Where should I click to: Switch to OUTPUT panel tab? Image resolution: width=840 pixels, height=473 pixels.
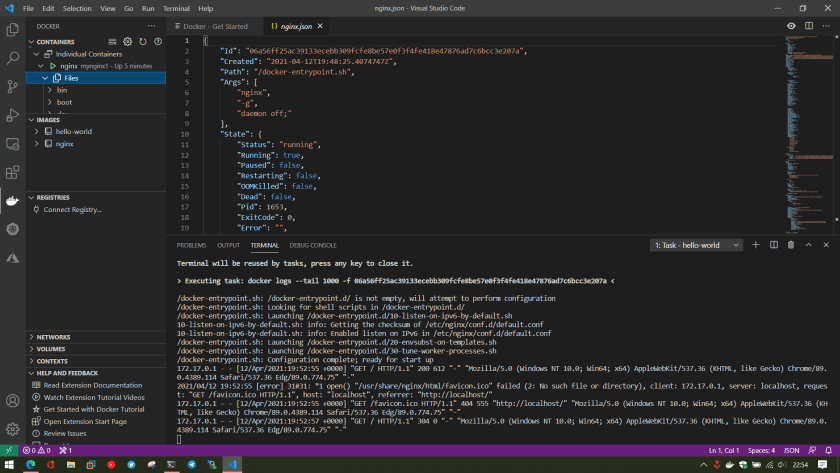[x=228, y=245]
